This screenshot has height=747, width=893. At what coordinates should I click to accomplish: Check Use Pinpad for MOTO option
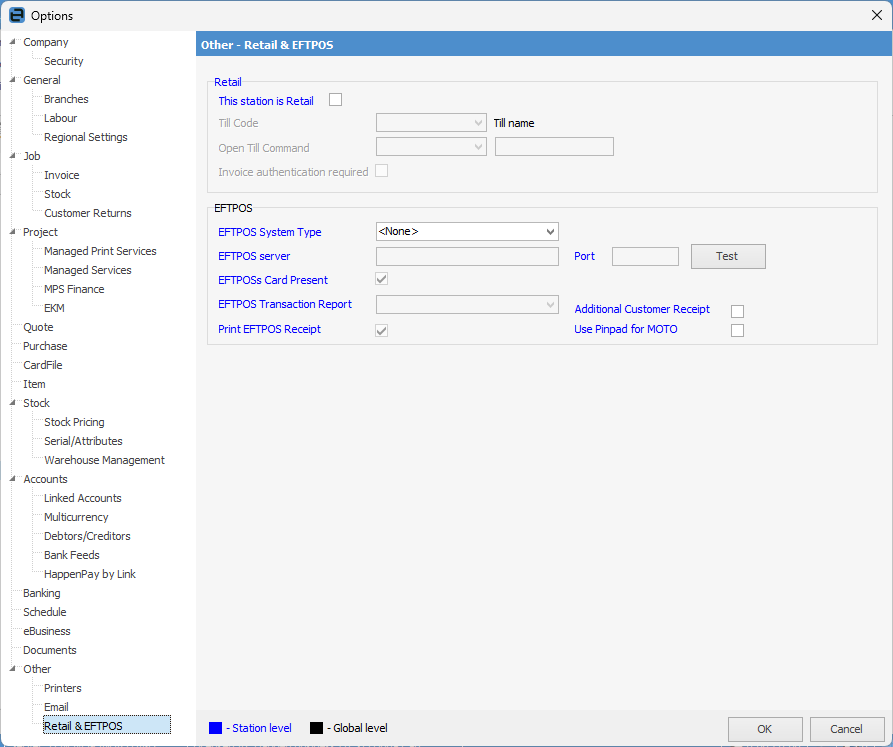tap(737, 330)
